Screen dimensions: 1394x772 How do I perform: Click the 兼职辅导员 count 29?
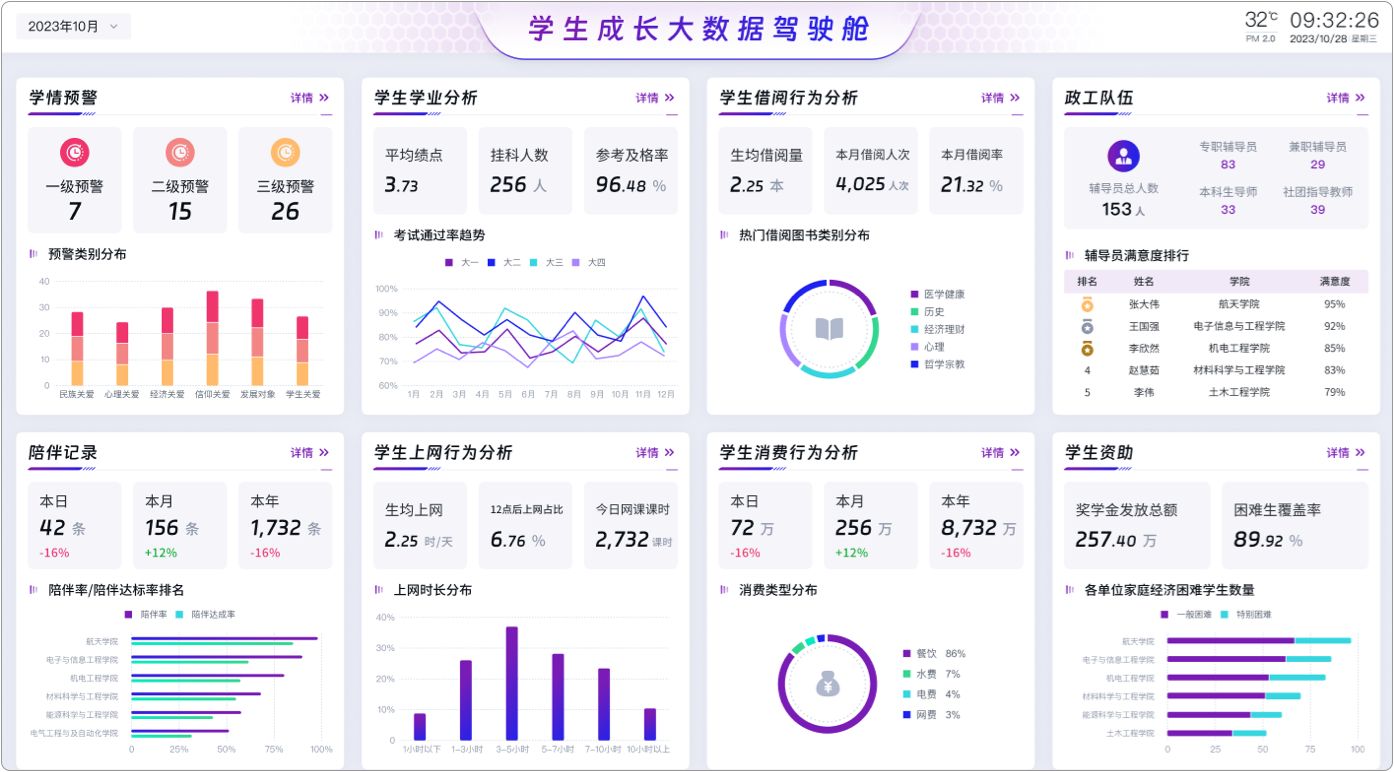tap(1318, 165)
